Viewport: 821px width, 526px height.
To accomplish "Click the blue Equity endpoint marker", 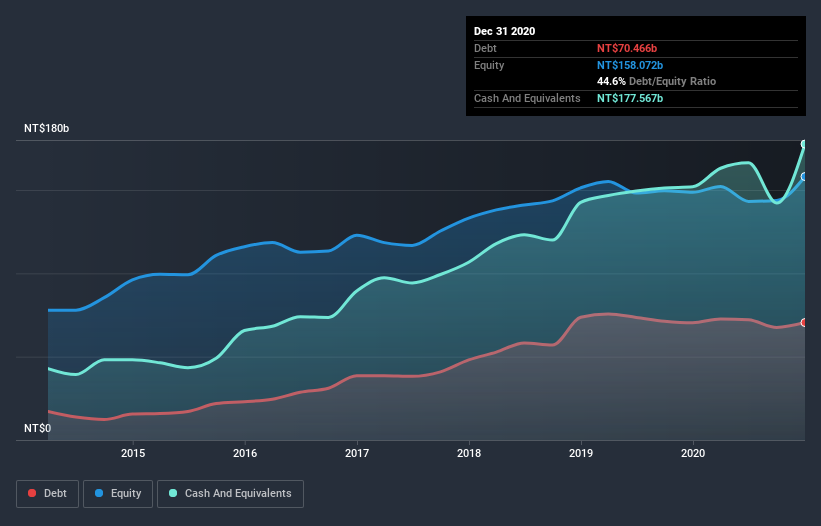I will tap(804, 177).
